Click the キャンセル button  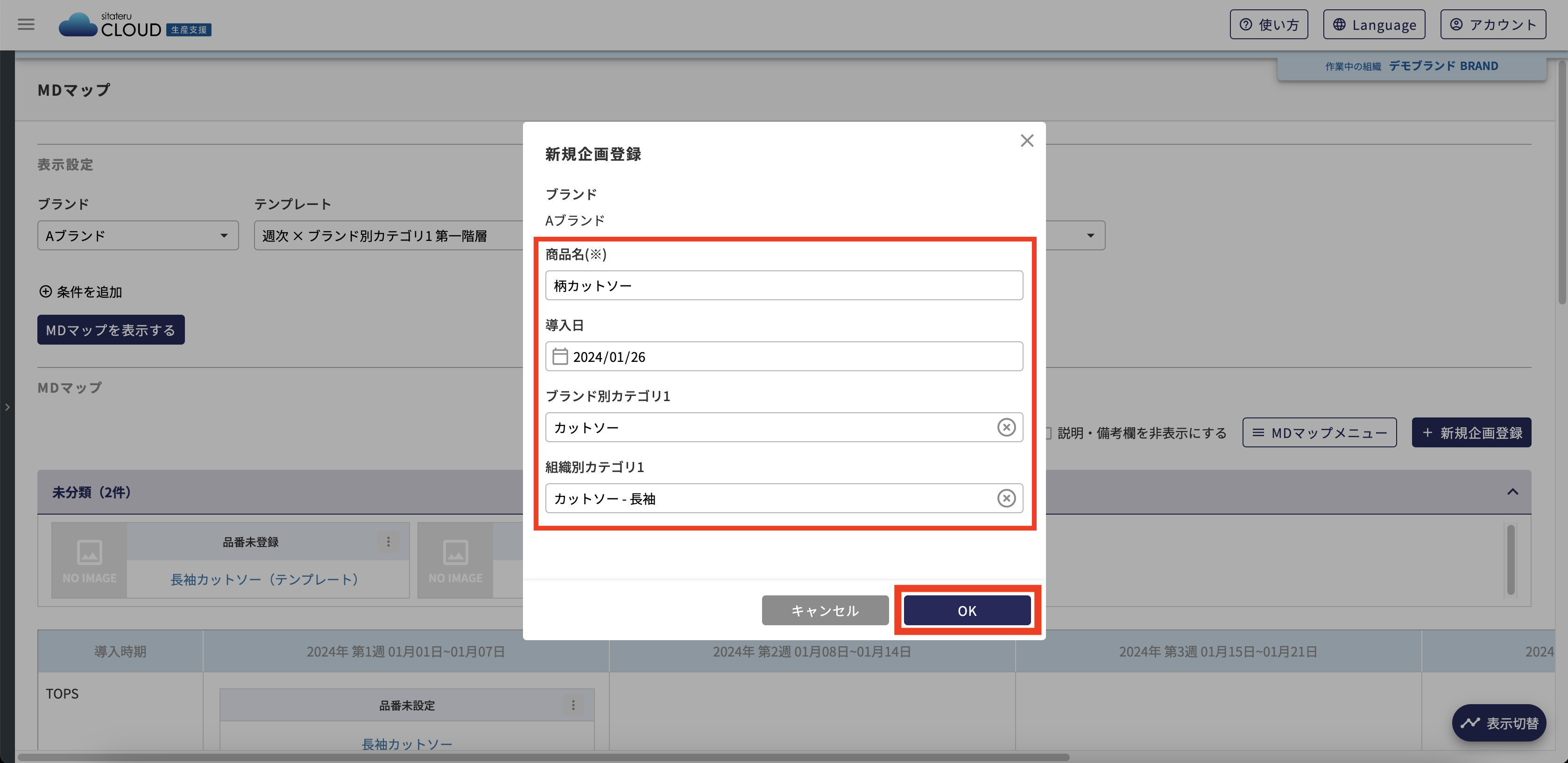[x=825, y=610]
